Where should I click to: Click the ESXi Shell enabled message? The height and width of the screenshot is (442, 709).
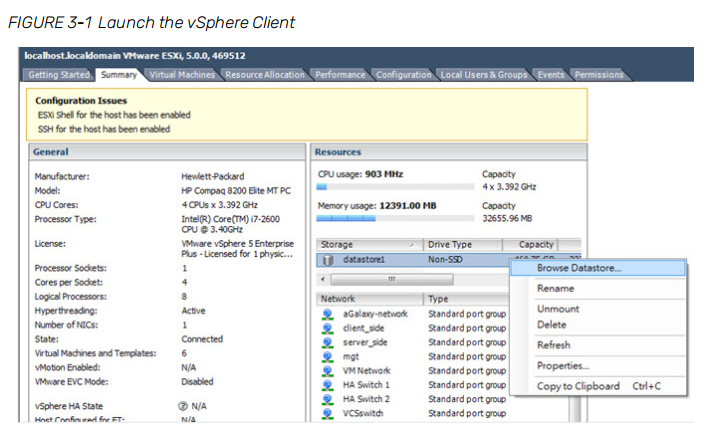coord(114,115)
